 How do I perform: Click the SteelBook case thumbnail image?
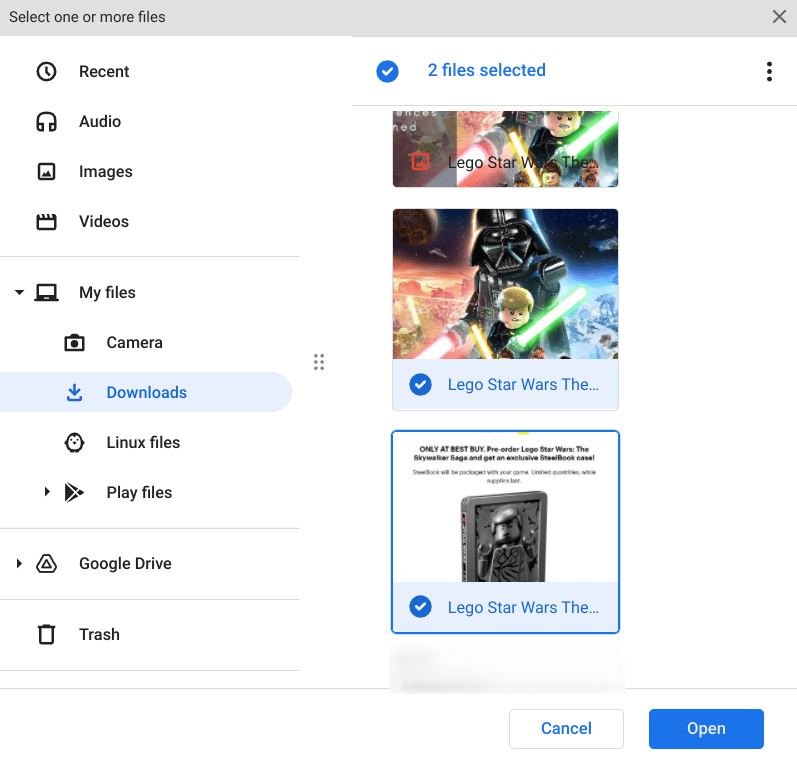click(505, 507)
